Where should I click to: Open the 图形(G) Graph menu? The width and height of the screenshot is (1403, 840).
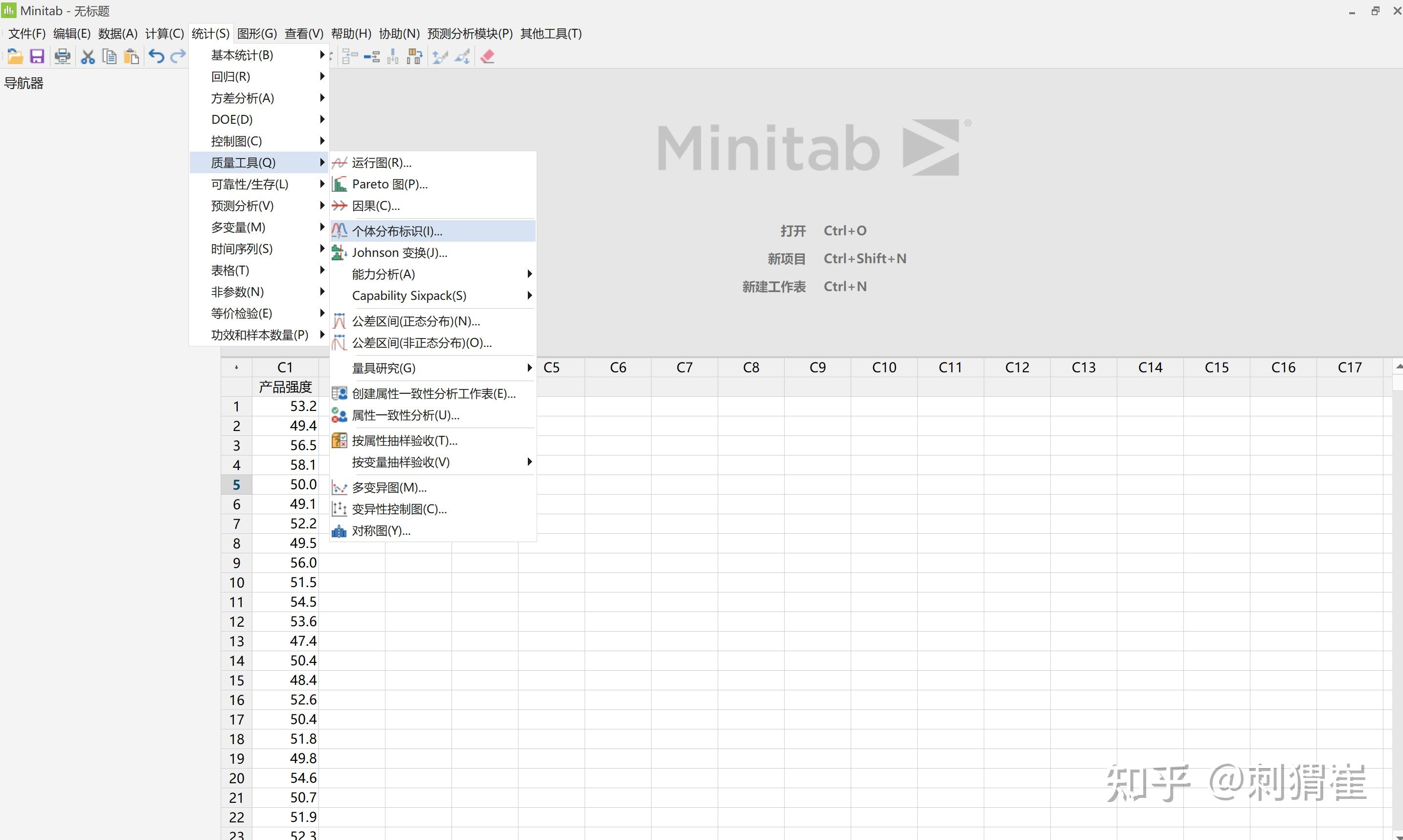pyautogui.click(x=257, y=34)
